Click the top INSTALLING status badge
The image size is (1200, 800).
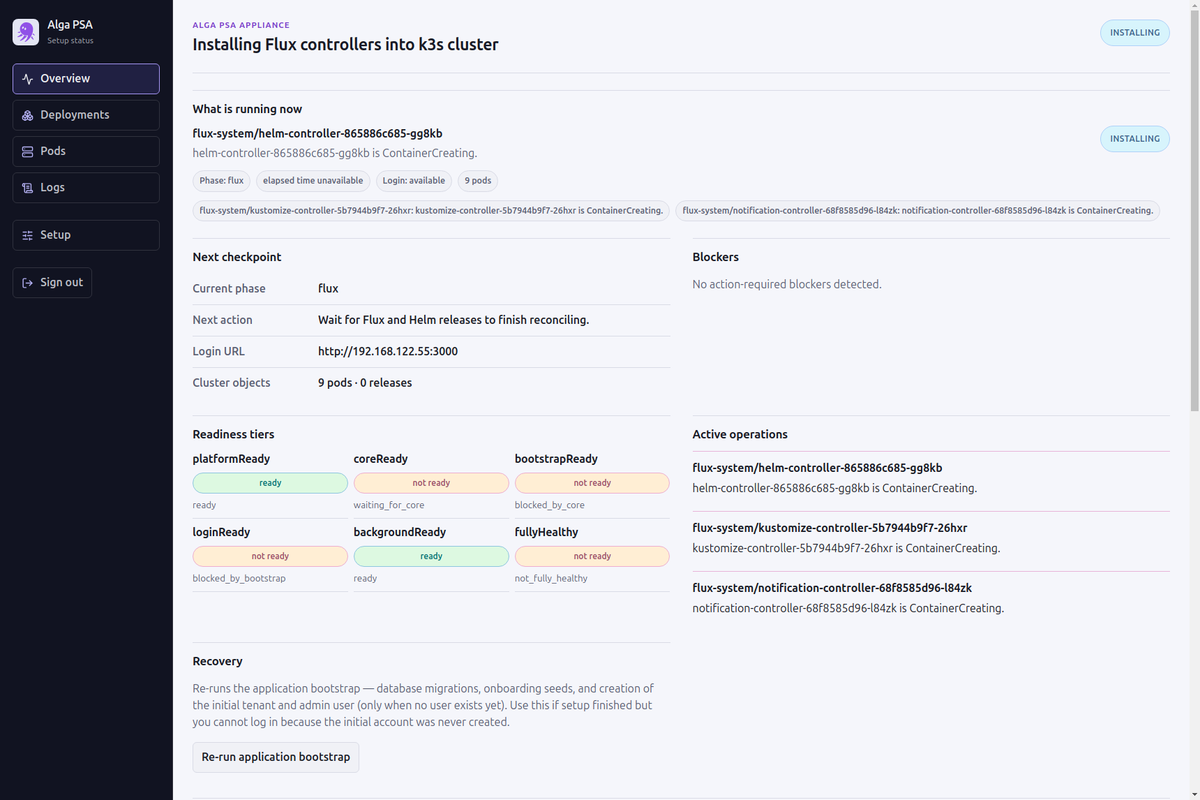(x=1135, y=32)
